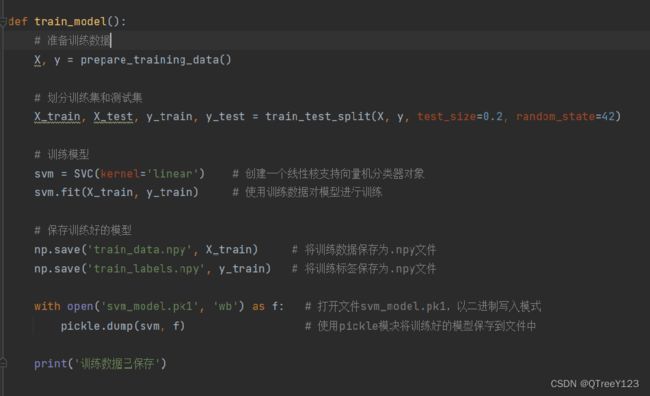Click the 'train_data.npy' string

click(x=140, y=250)
